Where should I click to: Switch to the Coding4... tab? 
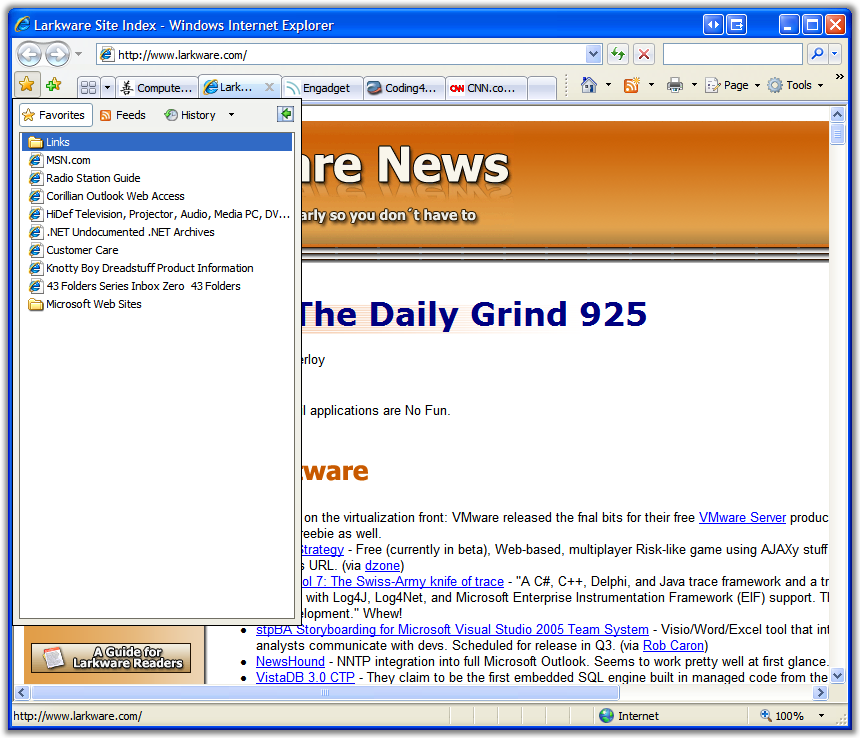[x=404, y=88]
